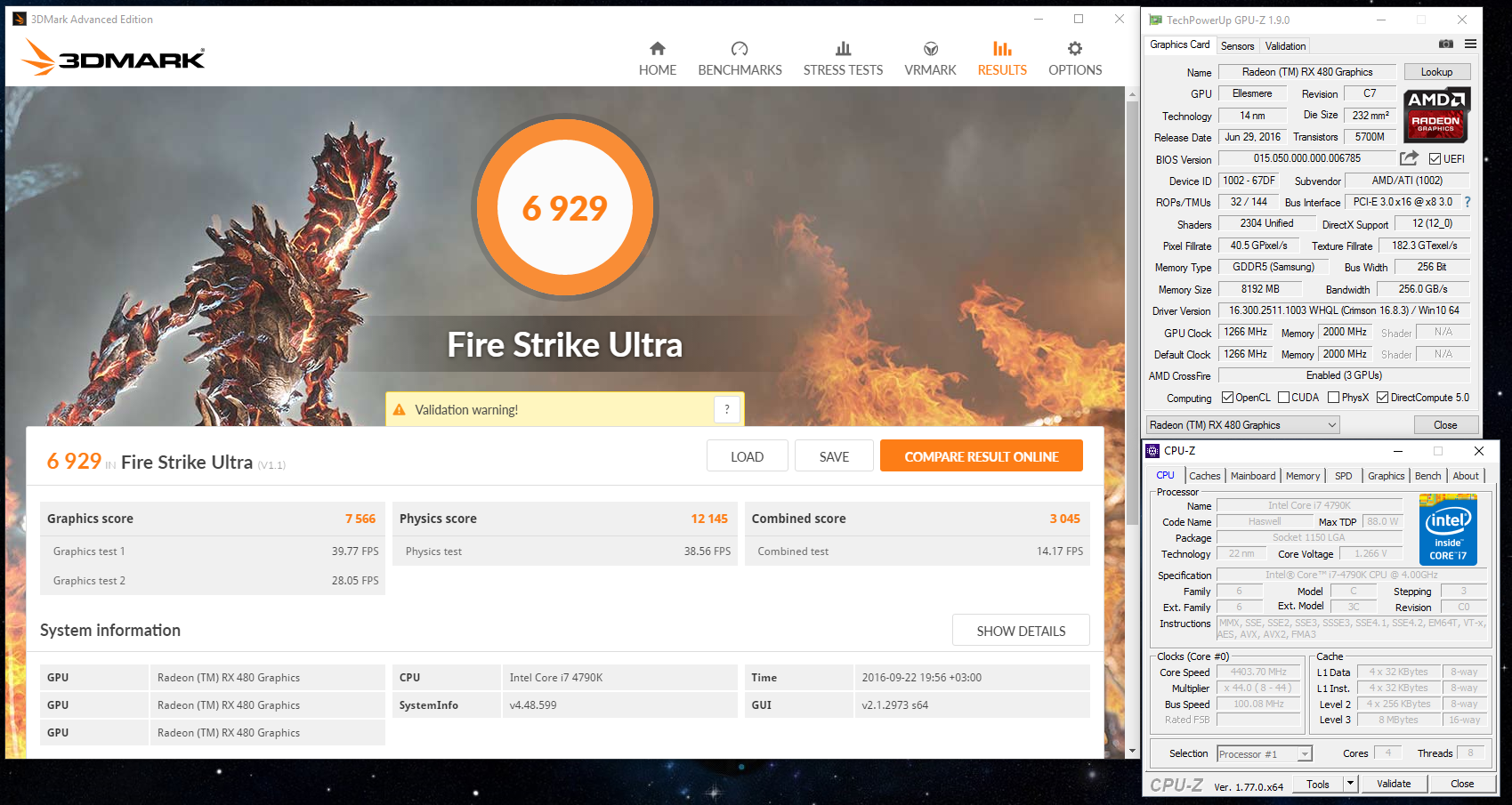This screenshot has width=1512, height=805.
Task: Click Compare Result Online button
Action: [982, 456]
